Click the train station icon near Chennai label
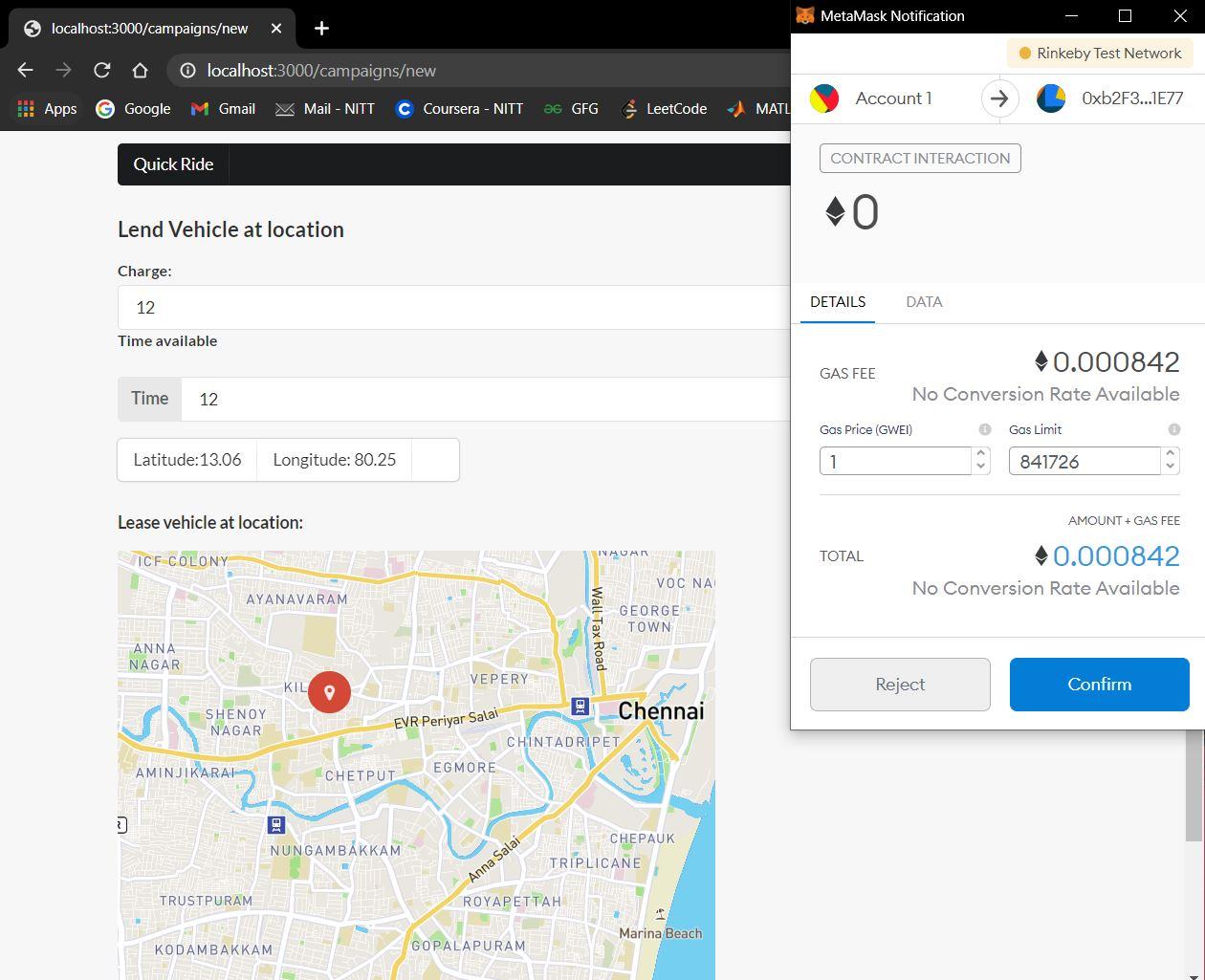Viewport: 1205px width, 980px height. [580, 706]
